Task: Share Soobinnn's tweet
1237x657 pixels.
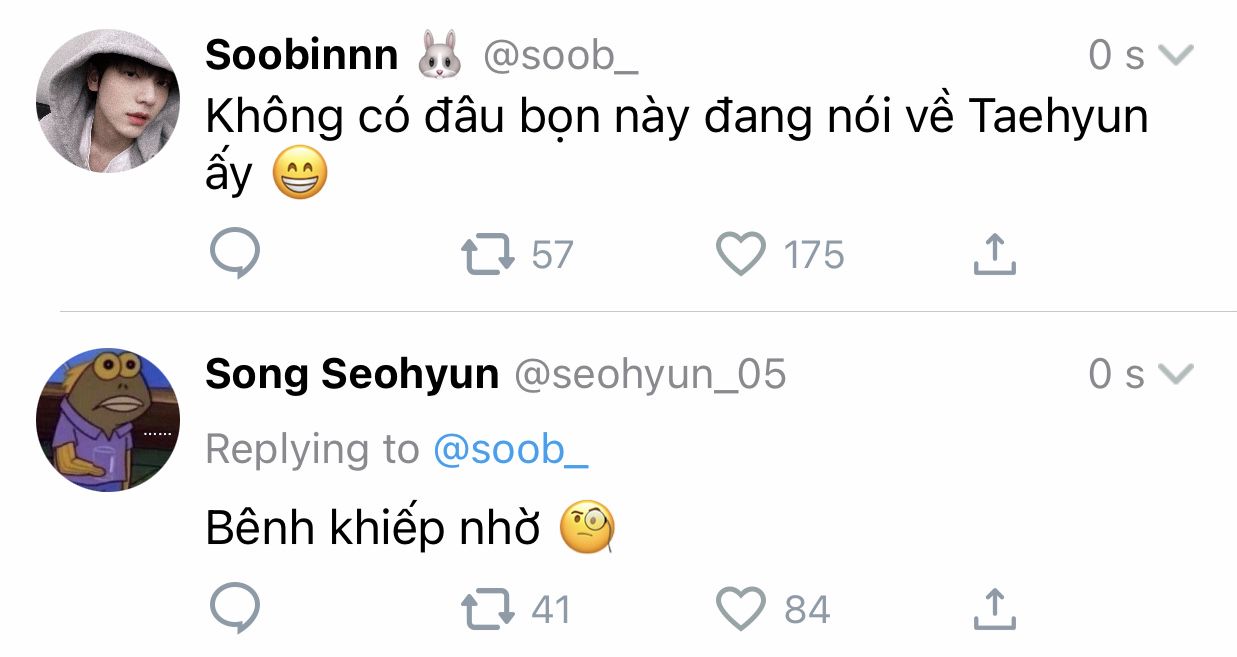Action: point(994,255)
